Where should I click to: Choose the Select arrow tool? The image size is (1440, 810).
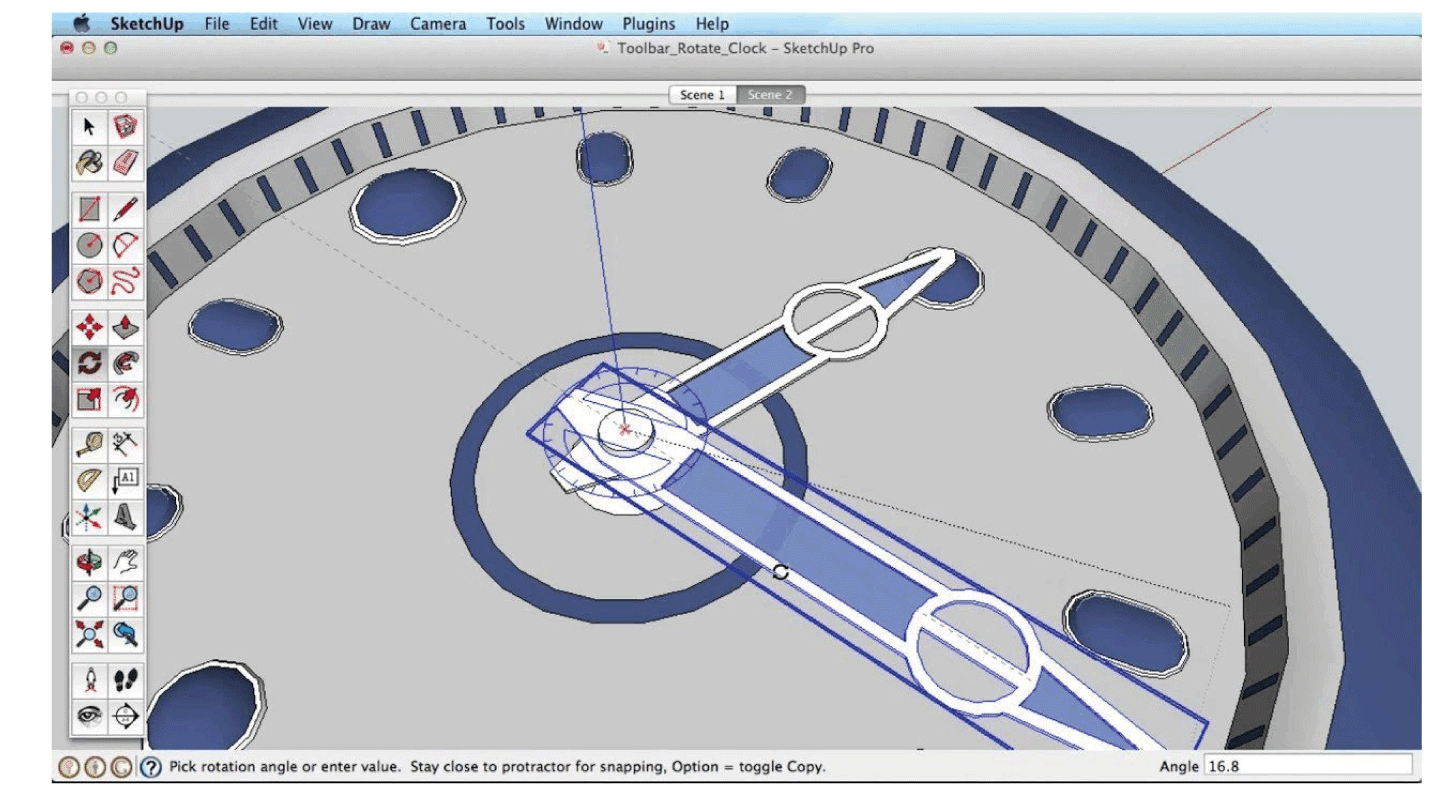pos(90,126)
